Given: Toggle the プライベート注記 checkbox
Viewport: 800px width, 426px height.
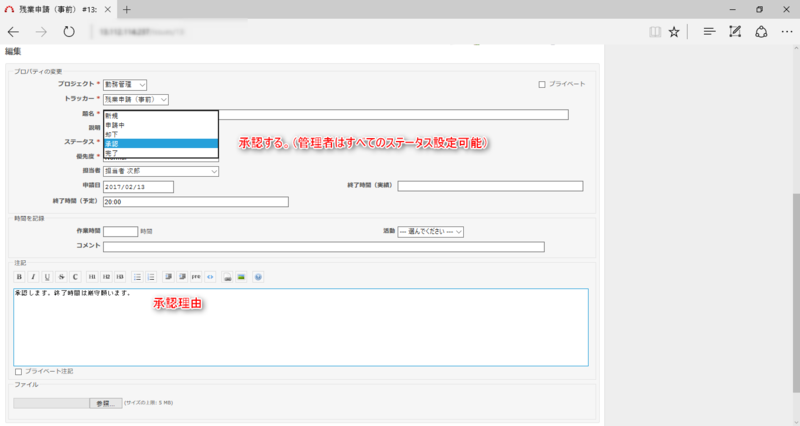Looking at the screenshot, I should click(18, 372).
